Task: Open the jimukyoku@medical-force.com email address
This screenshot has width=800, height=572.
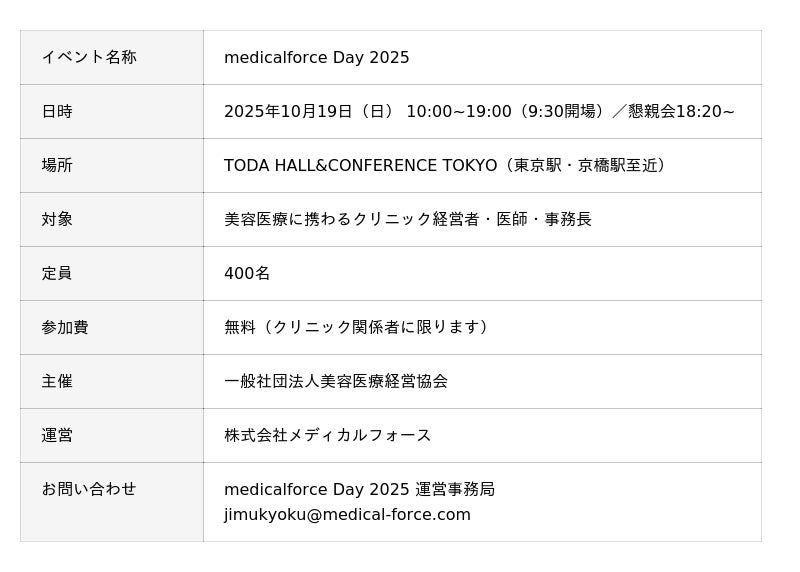Action: 347,515
